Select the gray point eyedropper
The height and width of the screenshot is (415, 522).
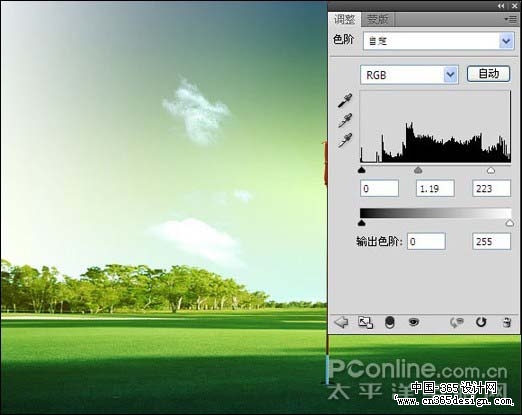coord(345,120)
